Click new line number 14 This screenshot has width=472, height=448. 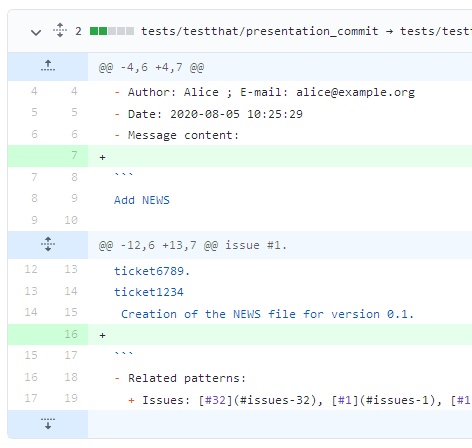pos(71,291)
